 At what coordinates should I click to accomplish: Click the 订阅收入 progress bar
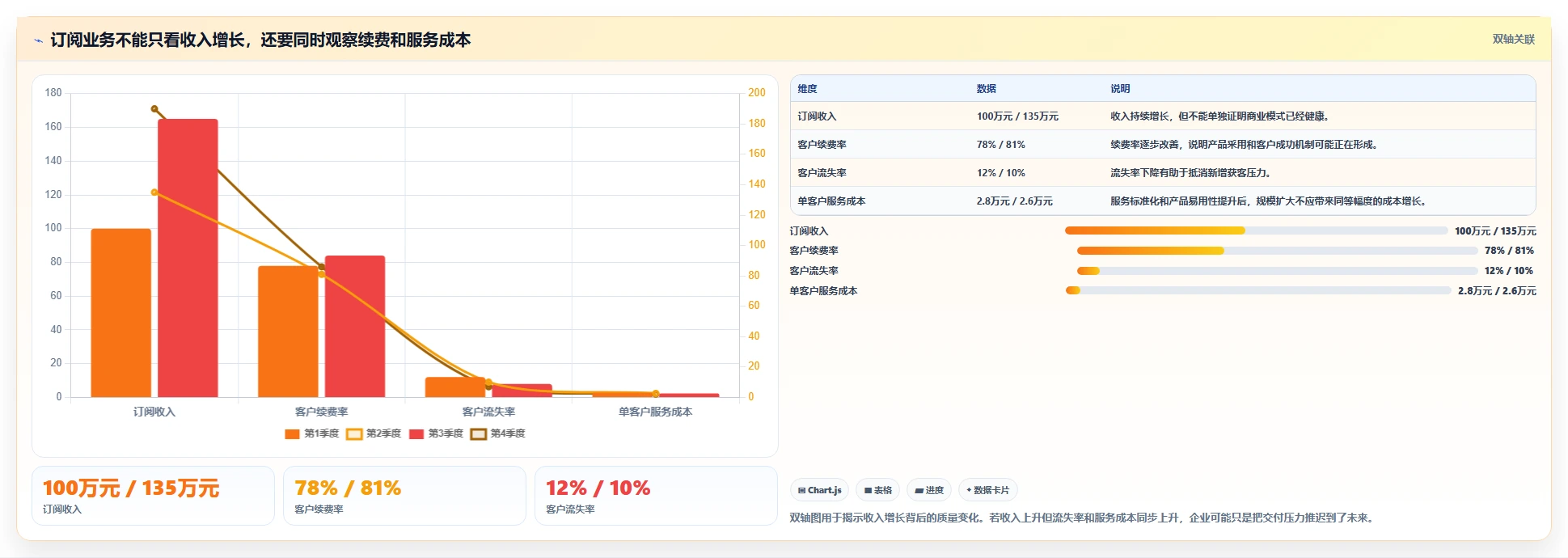pyautogui.click(x=1256, y=230)
